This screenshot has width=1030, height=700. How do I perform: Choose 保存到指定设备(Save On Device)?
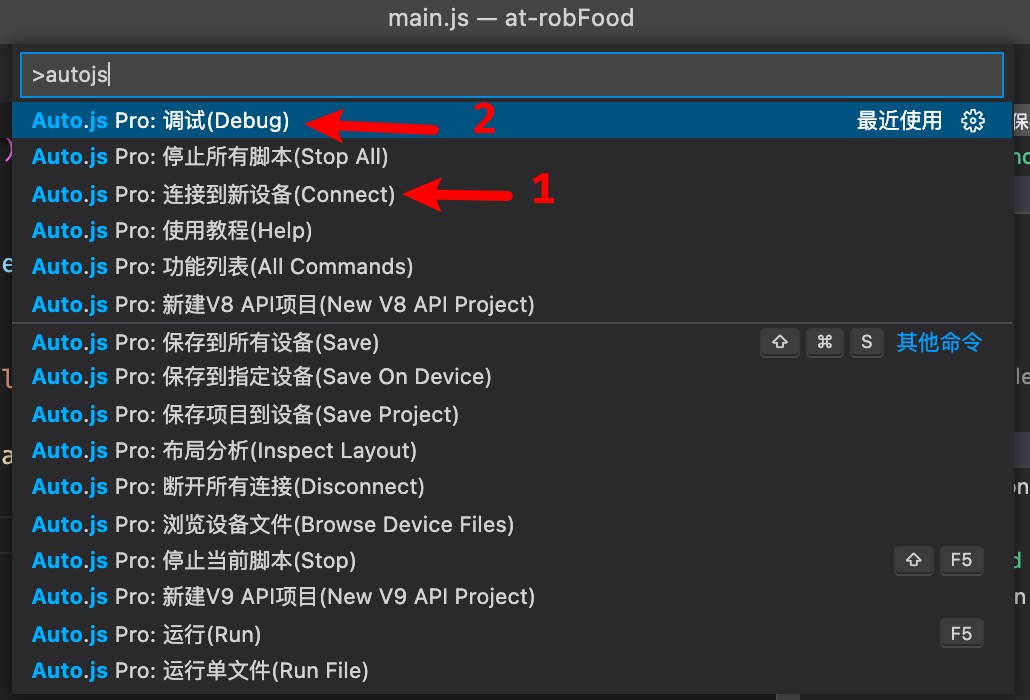click(x=512, y=376)
